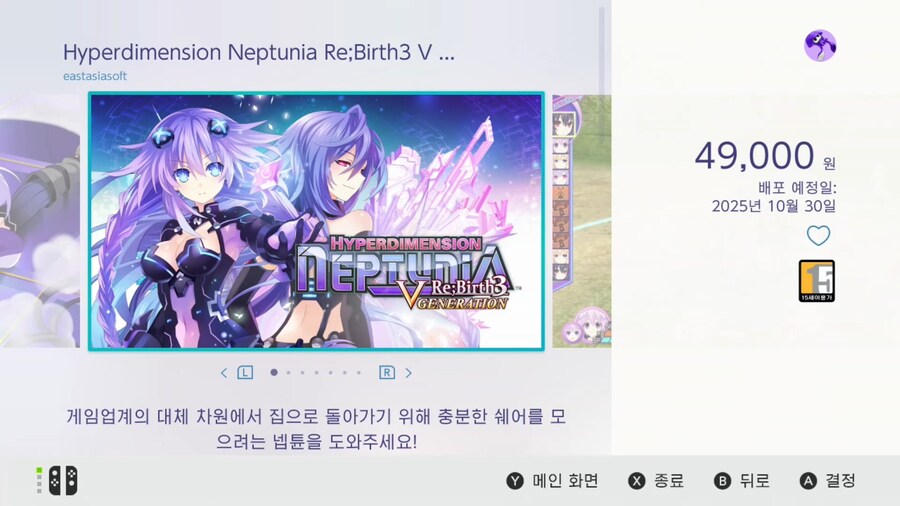The height and width of the screenshot is (506, 900).
Task: Click the R shoulder button icon
Action: pos(387,372)
